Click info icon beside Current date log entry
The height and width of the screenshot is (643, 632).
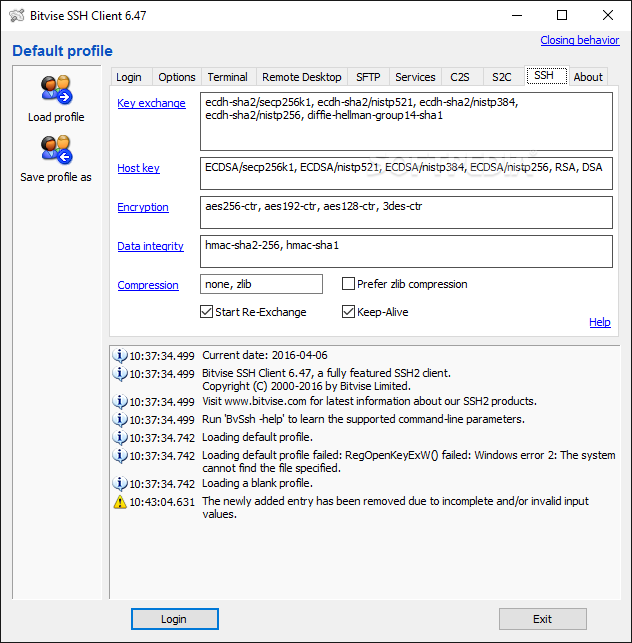(120, 356)
